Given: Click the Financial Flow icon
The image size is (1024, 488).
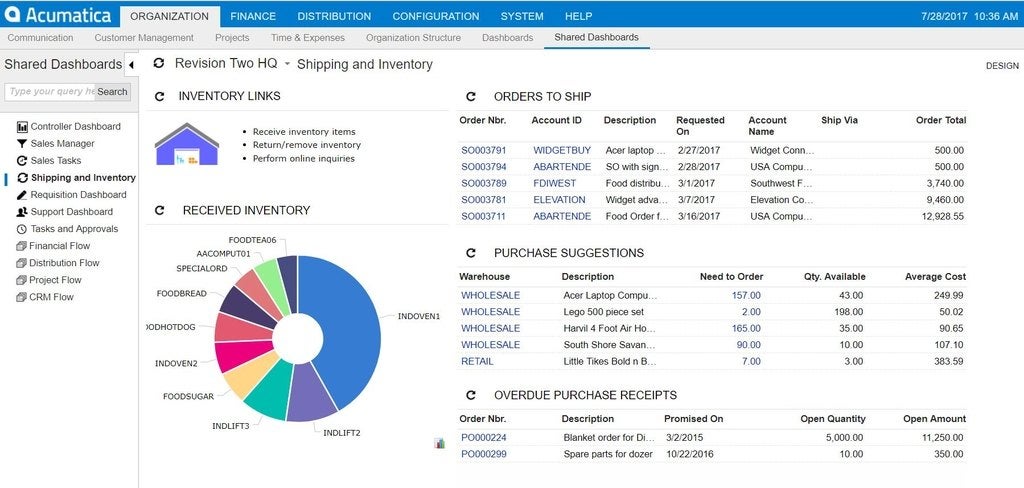Looking at the screenshot, I should click(22, 246).
